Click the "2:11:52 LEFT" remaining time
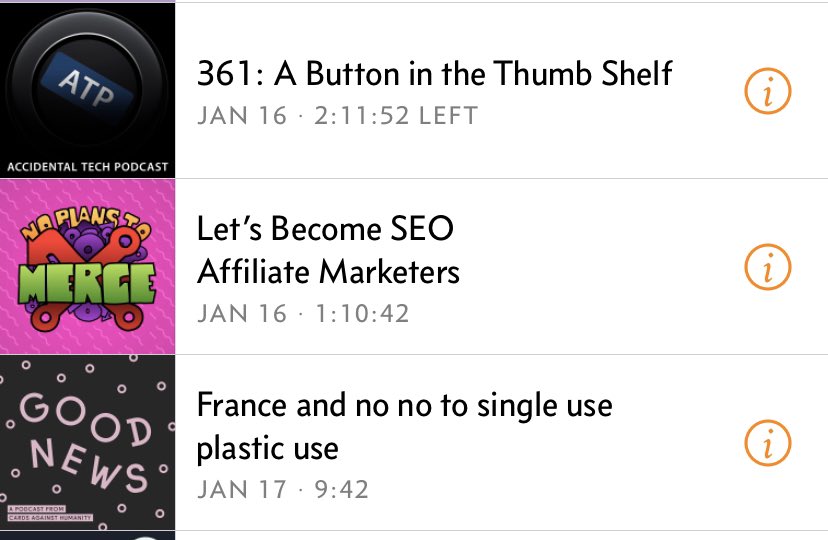 coord(396,116)
